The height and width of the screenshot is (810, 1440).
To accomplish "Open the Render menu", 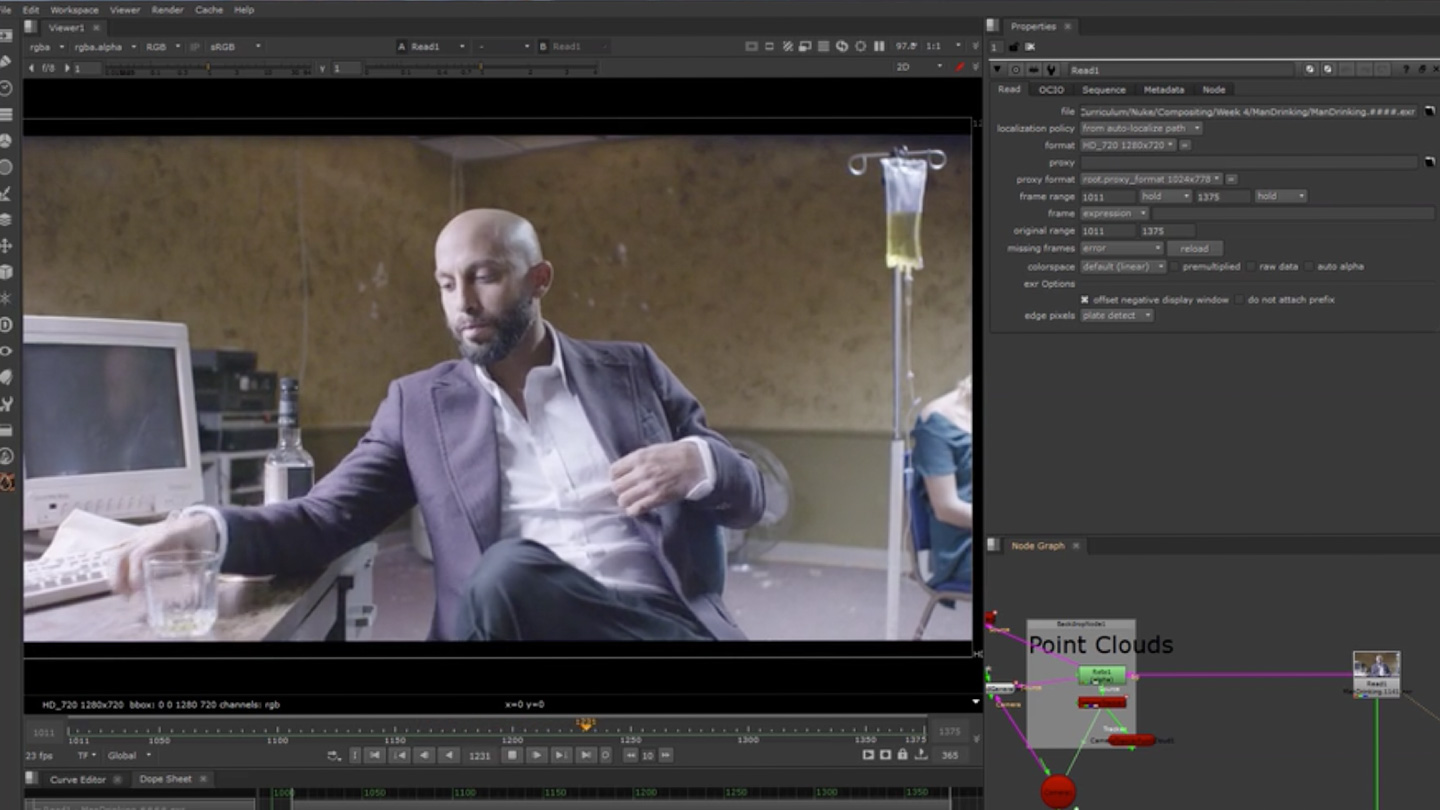I will 167,10.
